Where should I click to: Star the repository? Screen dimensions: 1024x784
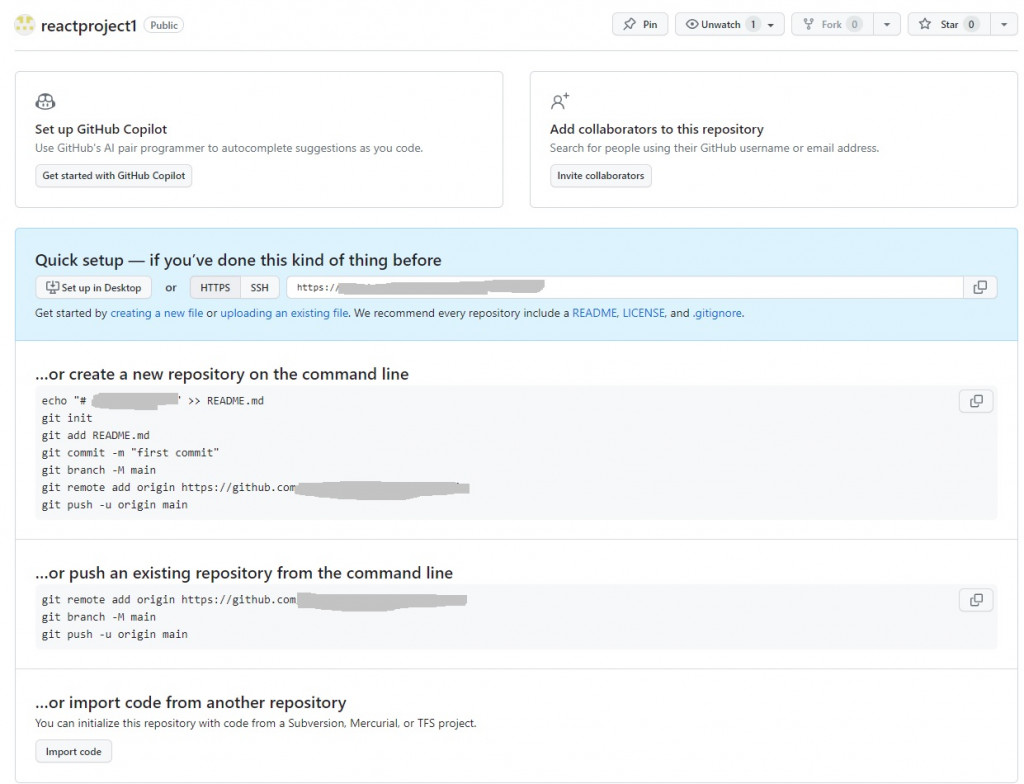click(949, 24)
